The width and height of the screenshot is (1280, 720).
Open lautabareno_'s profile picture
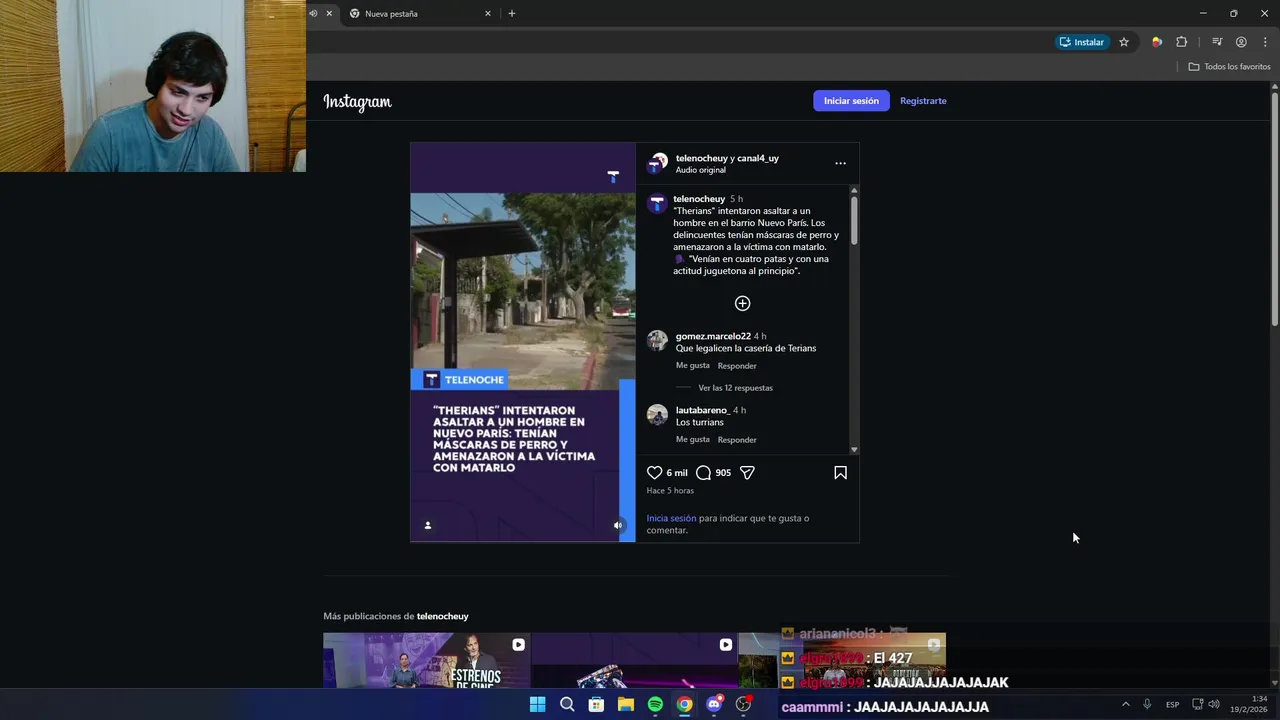657,414
